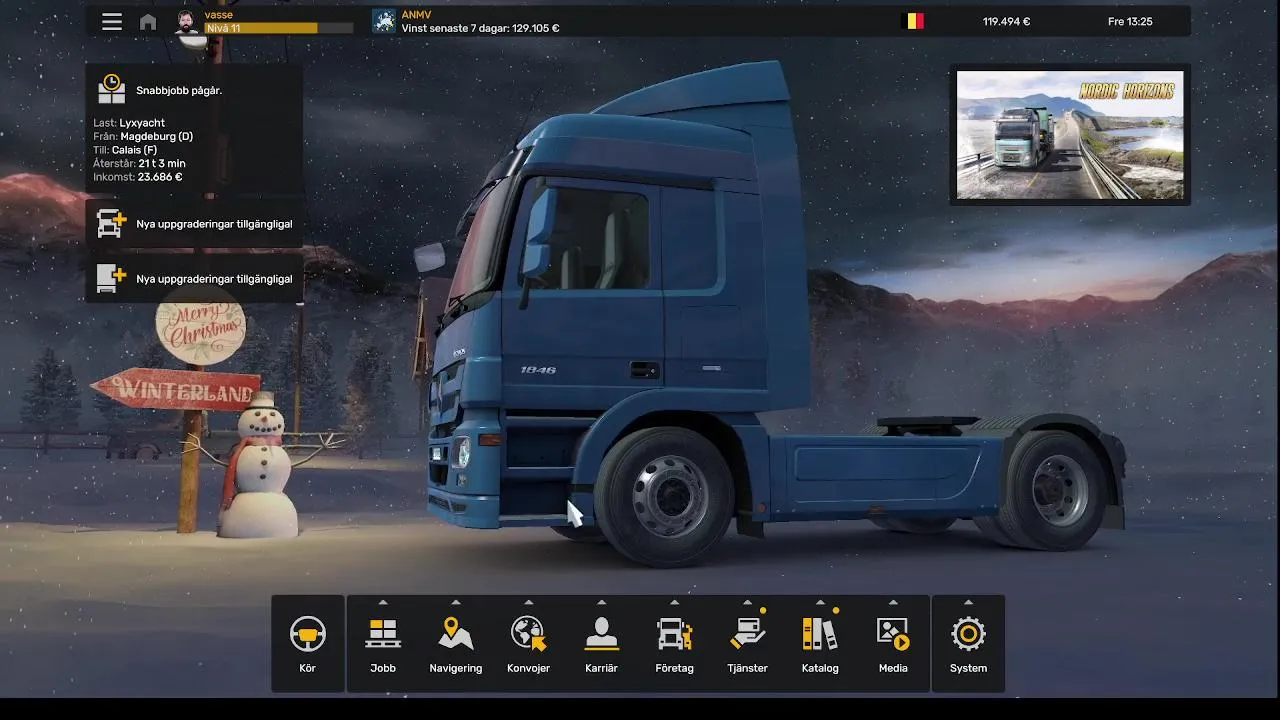Screen dimensions: 1280x720
Task: Click the 119.494 € balance
Action: [x=1006, y=21]
